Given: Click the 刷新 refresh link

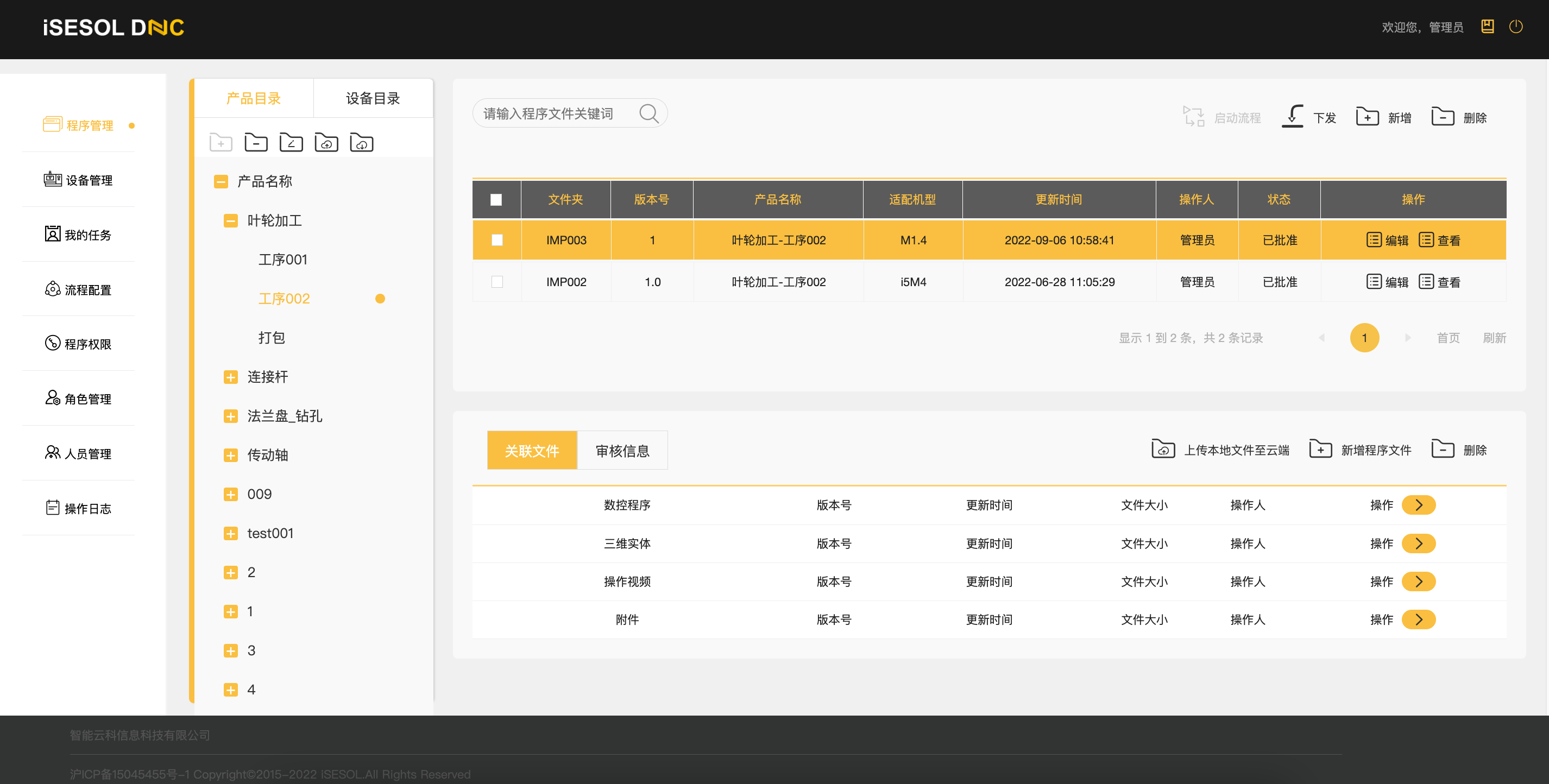Looking at the screenshot, I should 1494,337.
